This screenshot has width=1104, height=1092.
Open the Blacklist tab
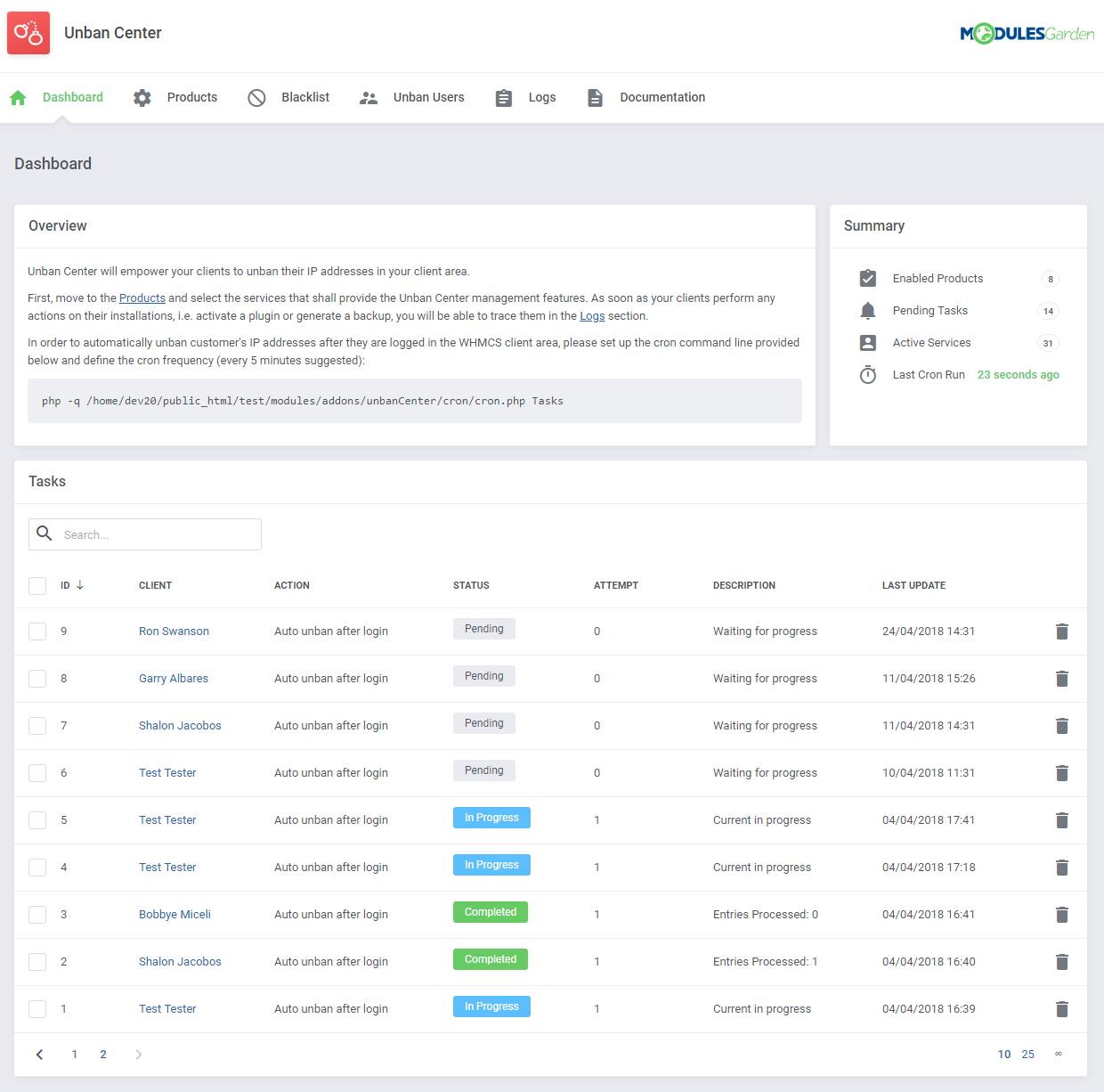coord(305,98)
